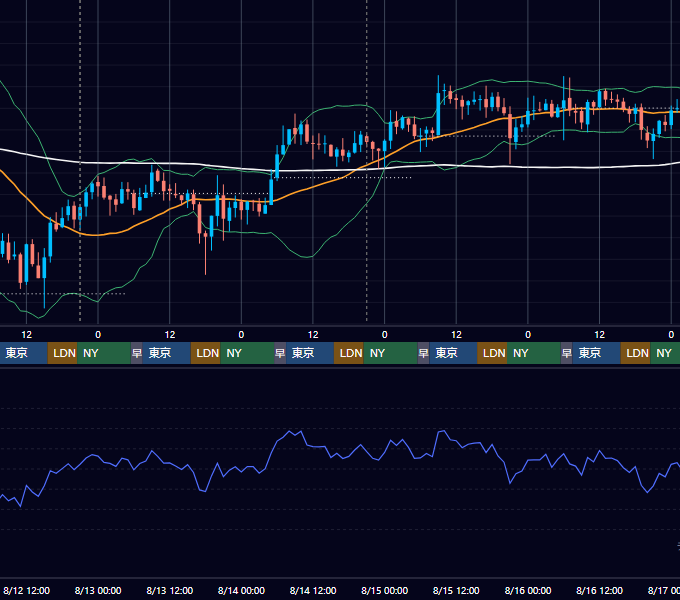Select the NY session block spanning 8/13 00:00
Viewport: 680px width, 600px height.
pos(104,353)
